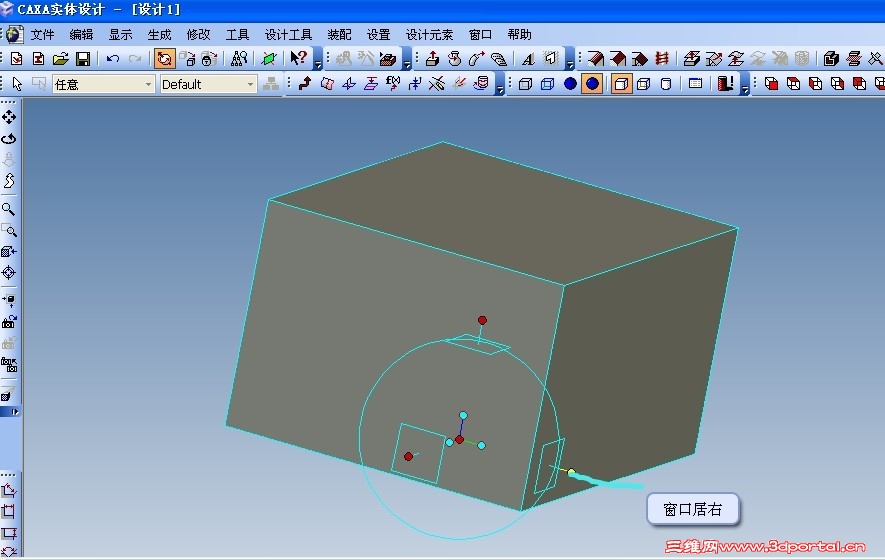Select the pan view cross-arrows tool
The image size is (885, 560).
point(8,117)
